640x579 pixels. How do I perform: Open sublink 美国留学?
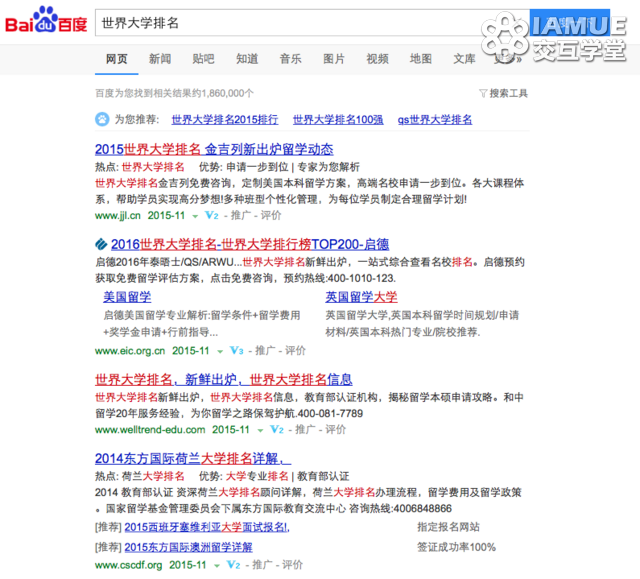coord(127,297)
